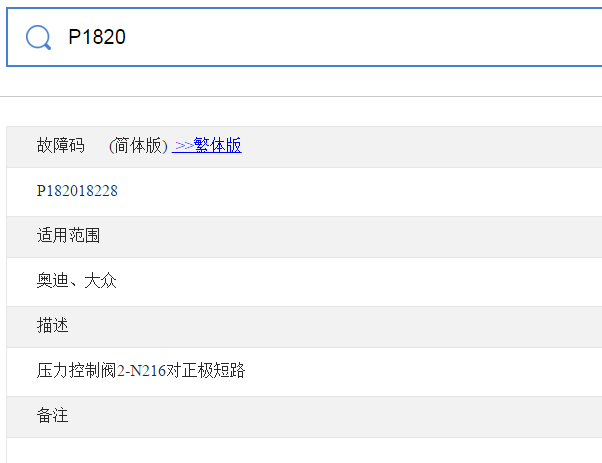Click the 压力控制阀2-N216对正极短路 description
The image size is (602, 463).
click(141, 370)
